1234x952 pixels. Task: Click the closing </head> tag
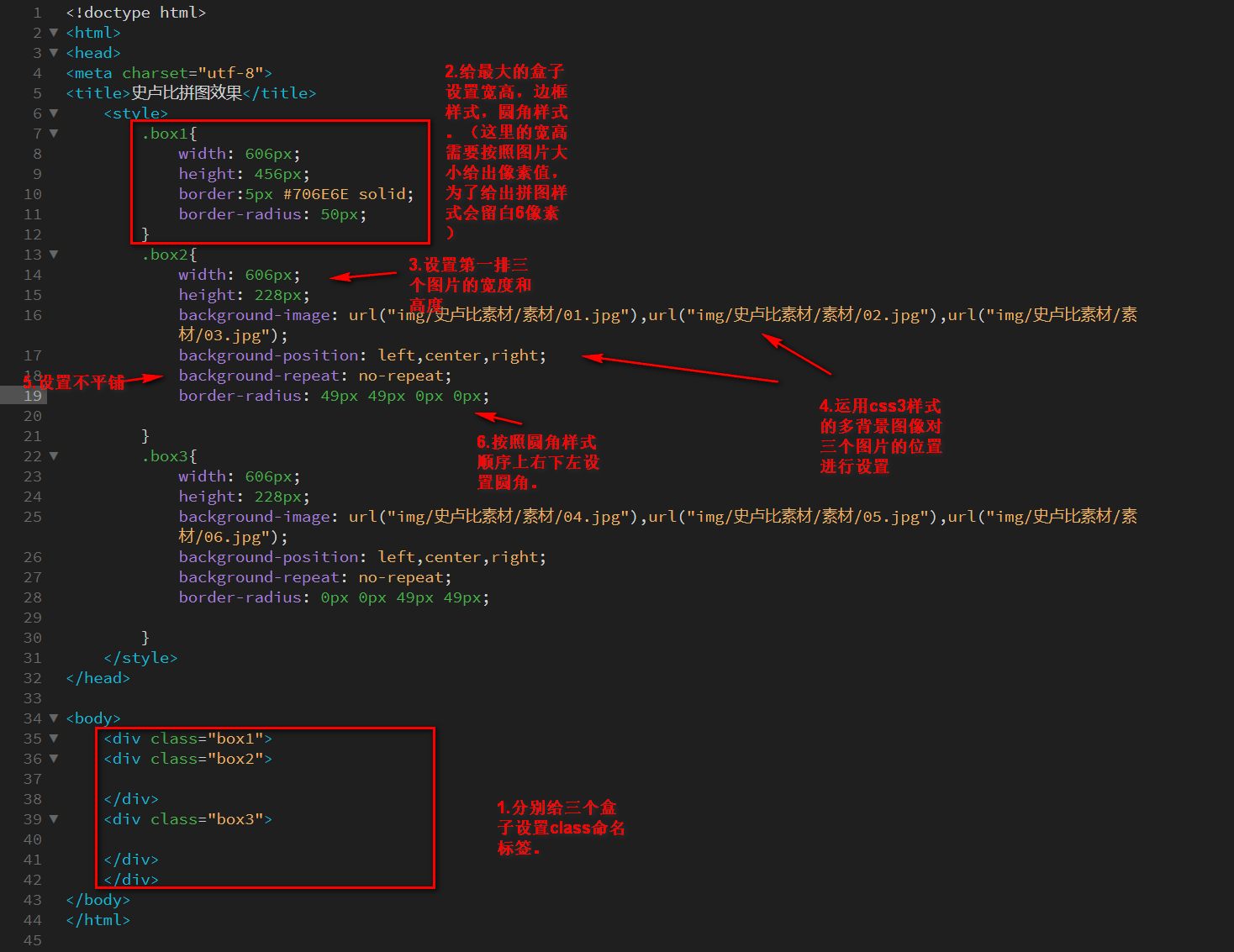click(98, 678)
